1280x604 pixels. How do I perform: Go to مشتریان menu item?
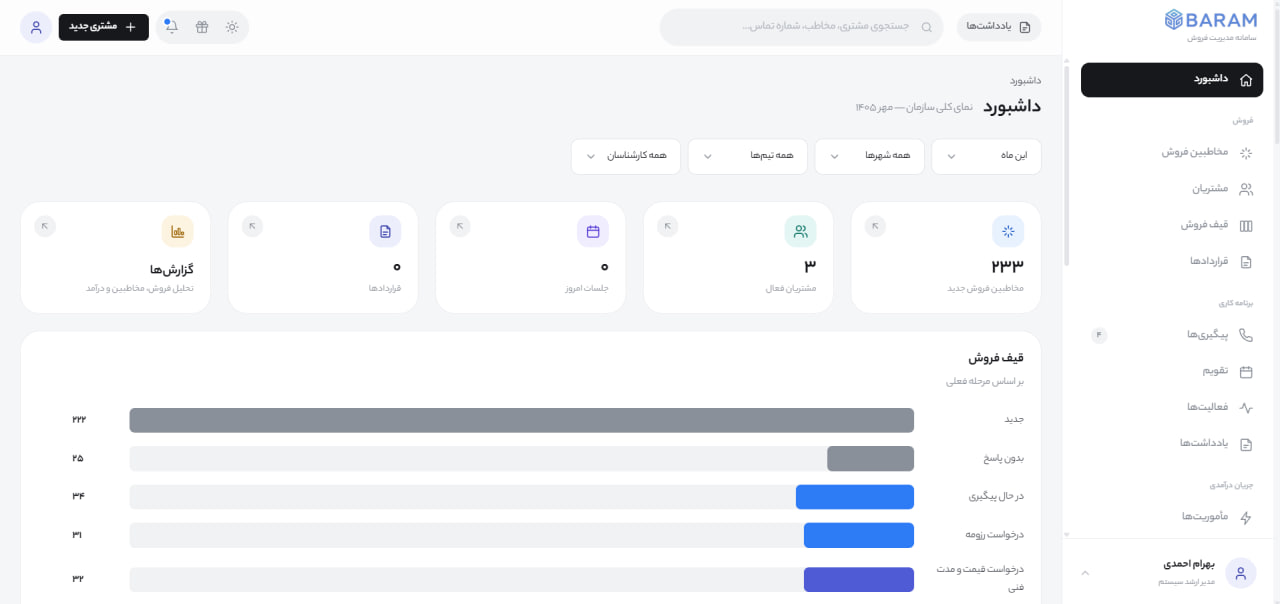[x=1172, y=189]
